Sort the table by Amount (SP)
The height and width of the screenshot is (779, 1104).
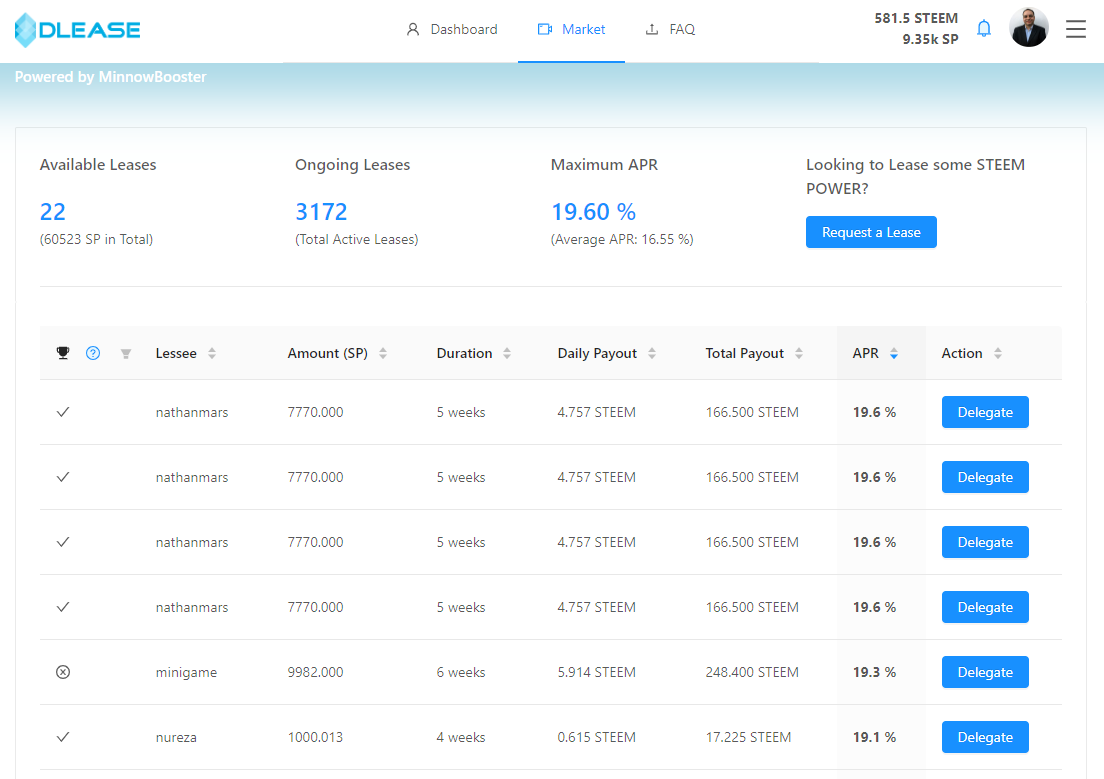coord(383,354)
